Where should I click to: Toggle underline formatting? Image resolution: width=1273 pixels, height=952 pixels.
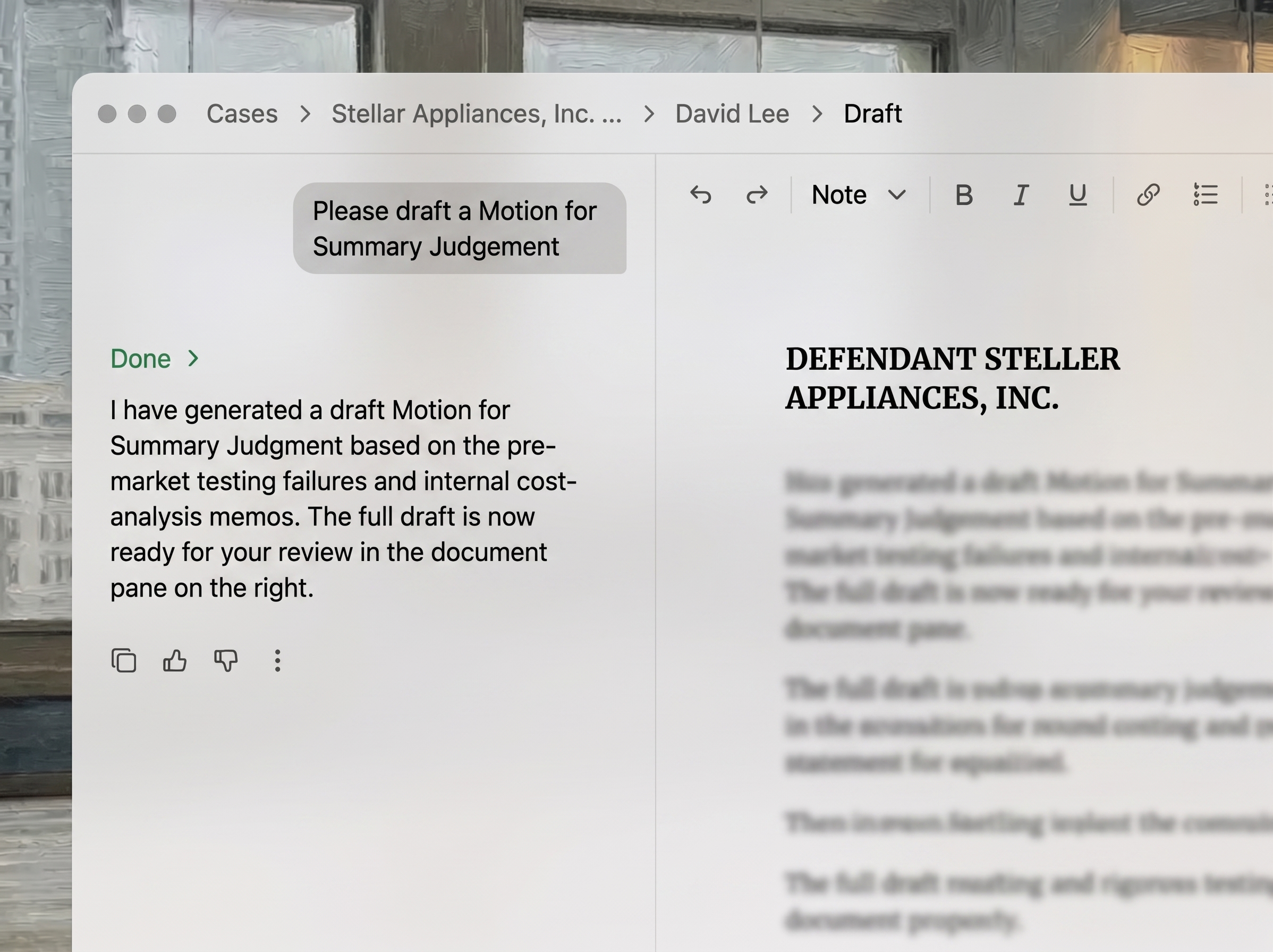[x=1078, y=195]
